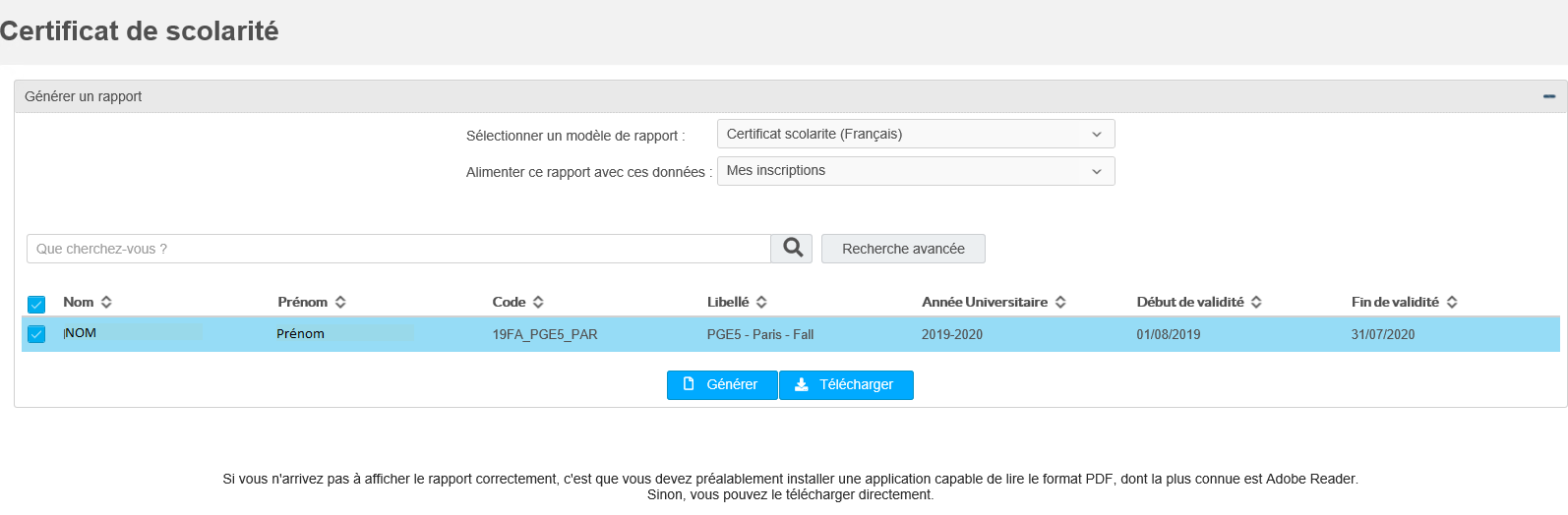This screenshot has width=1568, height=515.
Task: Uncheck the 19FA_PGE5_PAR row checkbox
Action: [x=36, y=334]
